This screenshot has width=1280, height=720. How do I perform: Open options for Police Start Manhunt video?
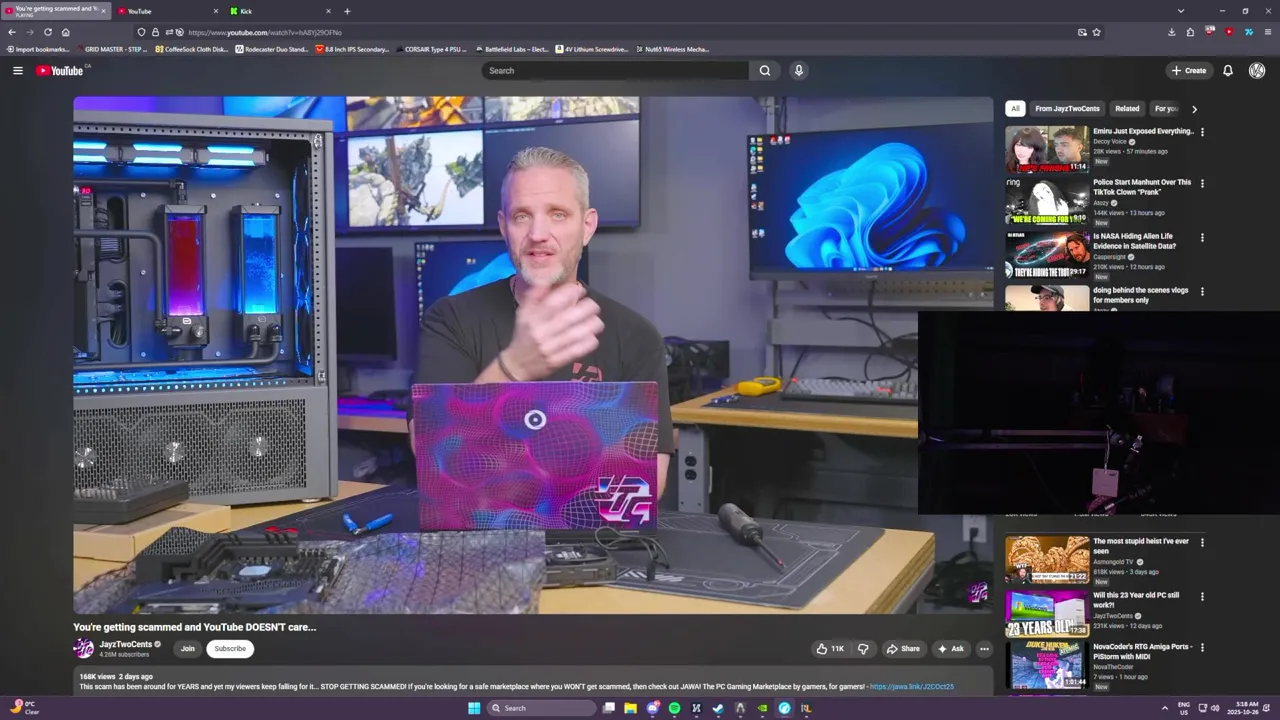click(x=1202, y=183)
